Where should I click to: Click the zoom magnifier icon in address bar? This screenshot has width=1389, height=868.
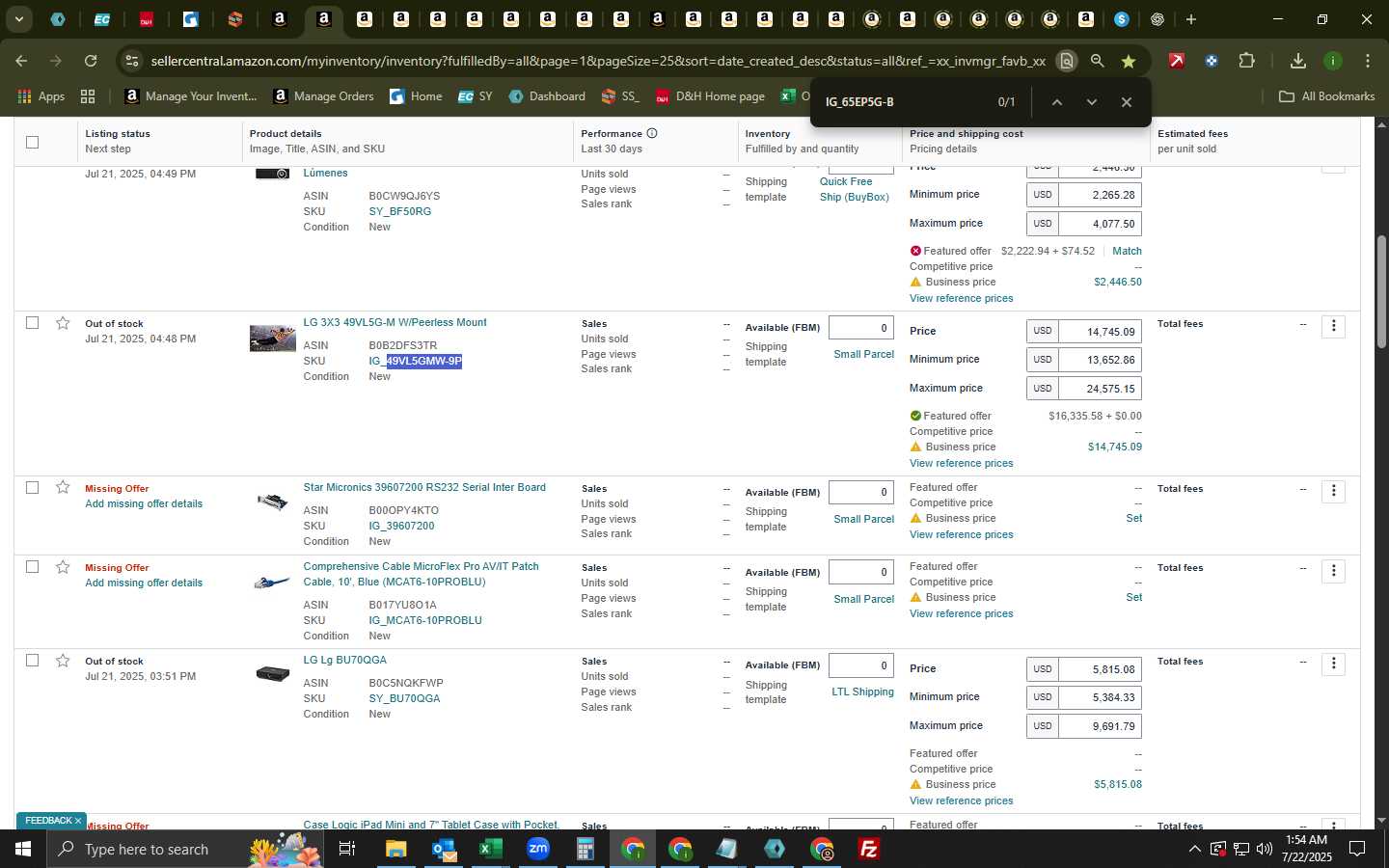tap(1097, 61)
